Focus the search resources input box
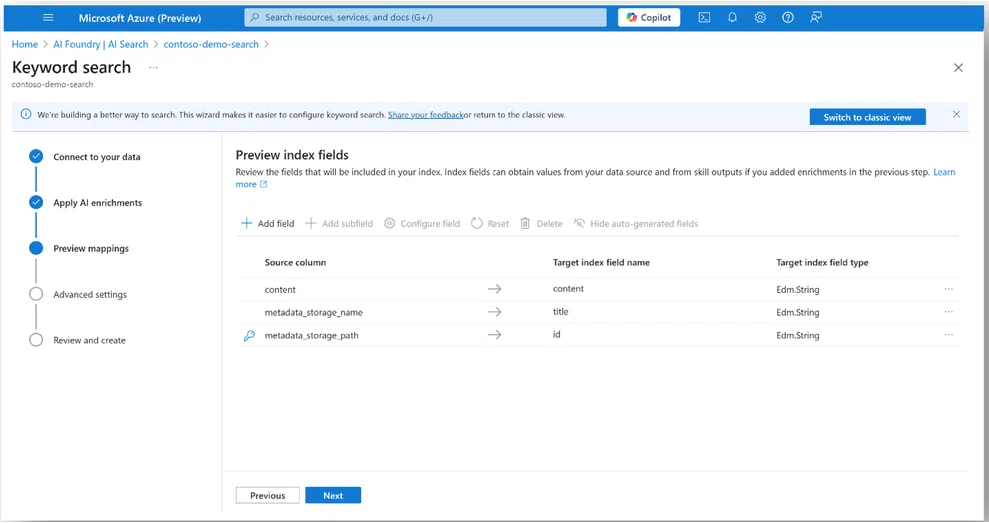989x523 pixels. tap(425, 18)
